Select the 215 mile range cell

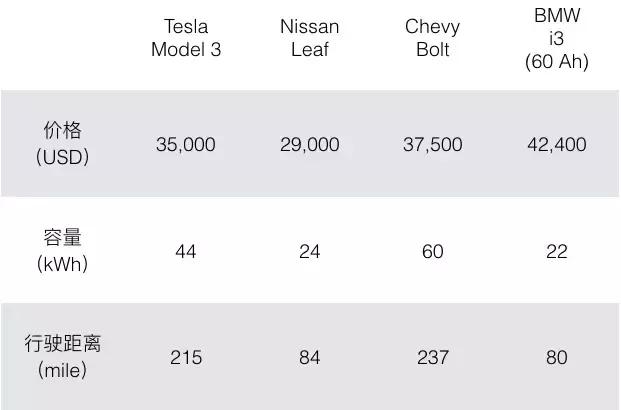(186, 358)
